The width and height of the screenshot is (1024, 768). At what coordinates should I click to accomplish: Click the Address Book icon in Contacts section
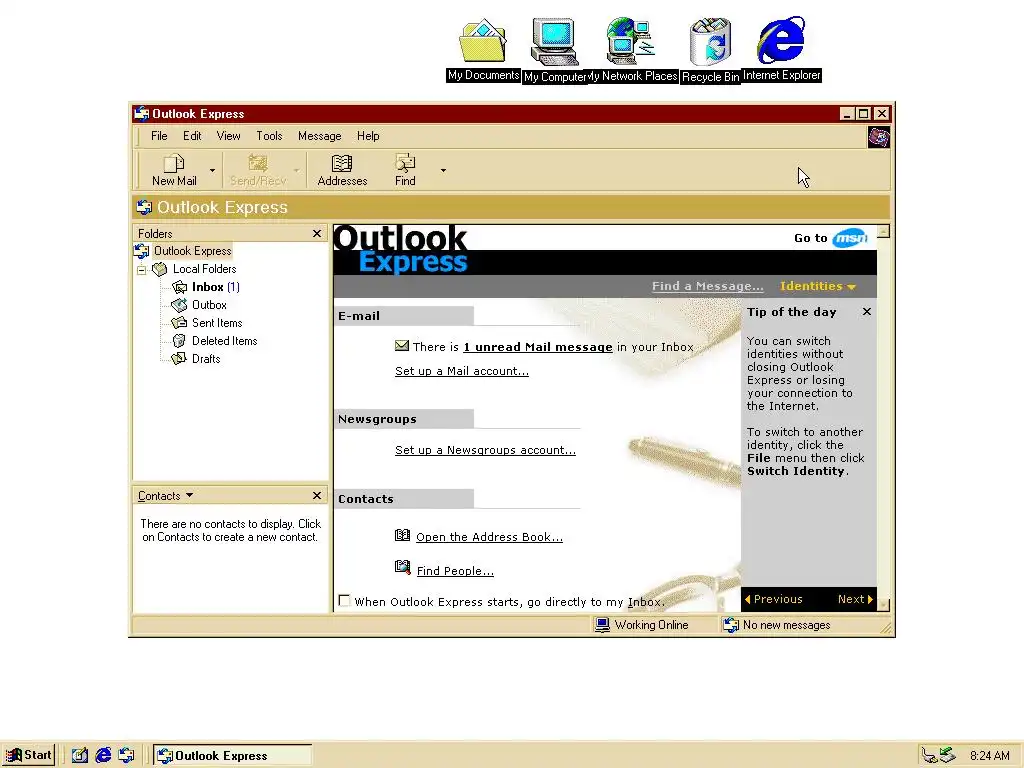(x=402, y=536)
